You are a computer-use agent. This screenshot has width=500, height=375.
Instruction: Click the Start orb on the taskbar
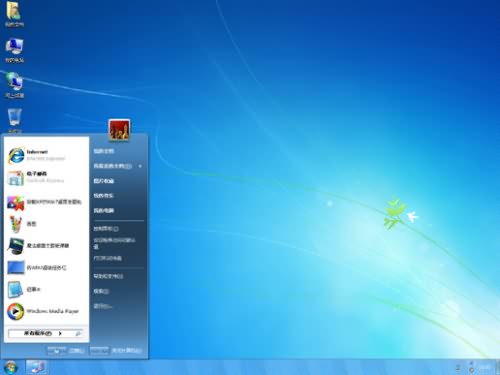click(11, 367)
